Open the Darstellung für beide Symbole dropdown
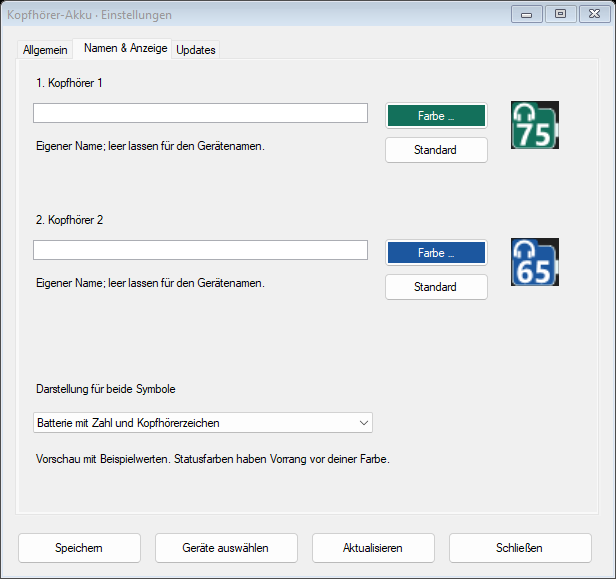 coord(203,423)
